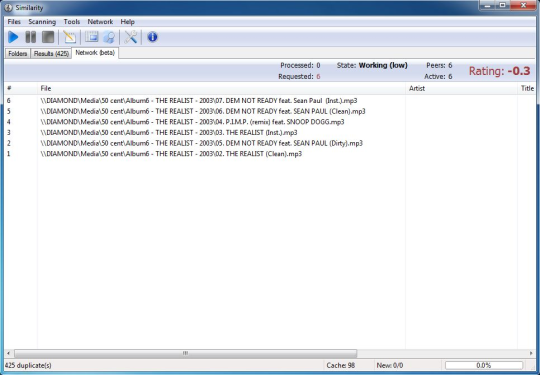Select the THE REALIST (Clean).mp3 row
The width and height of the screenshot is (540, 375).
point(270,154)
